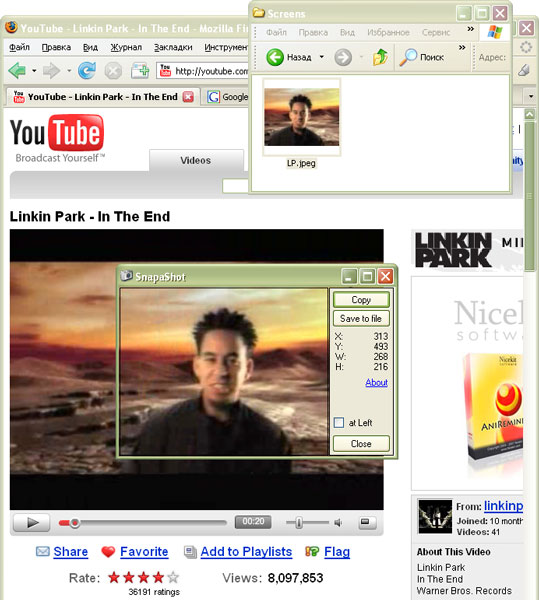
Task: Open the Журнал menu in Firefox
Action: (x=126, y=47)
